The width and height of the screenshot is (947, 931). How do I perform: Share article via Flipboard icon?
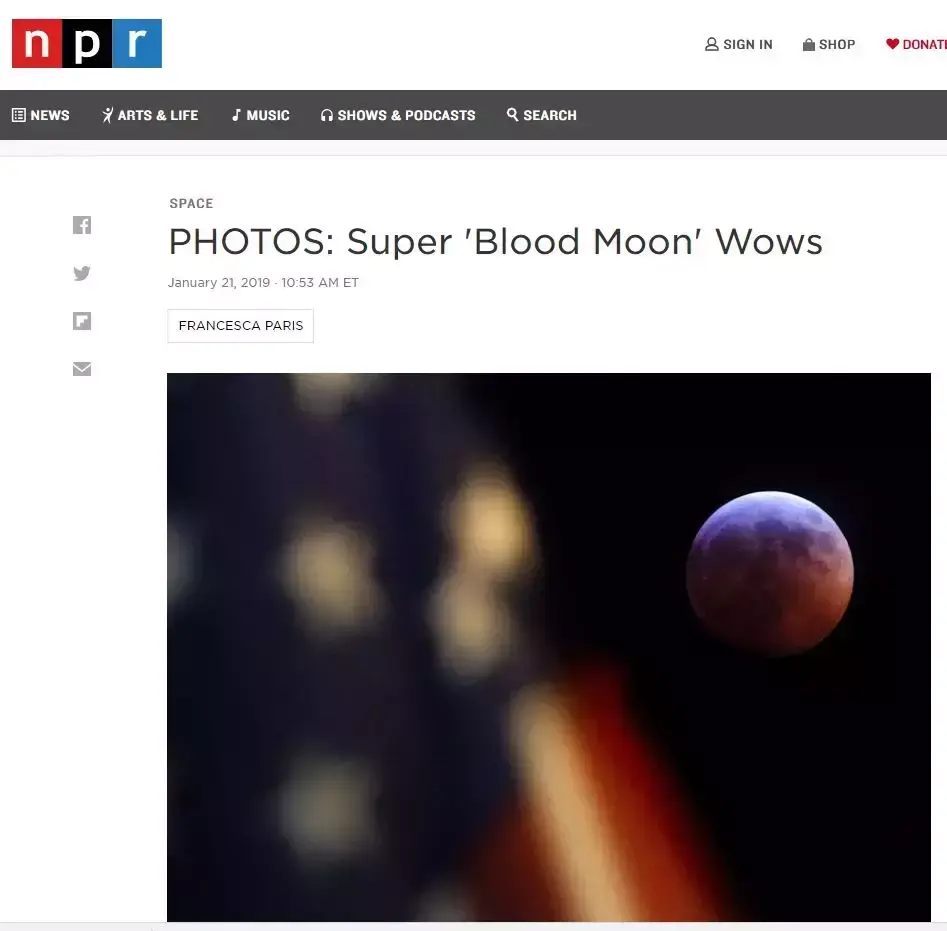(x=82, y=321)
